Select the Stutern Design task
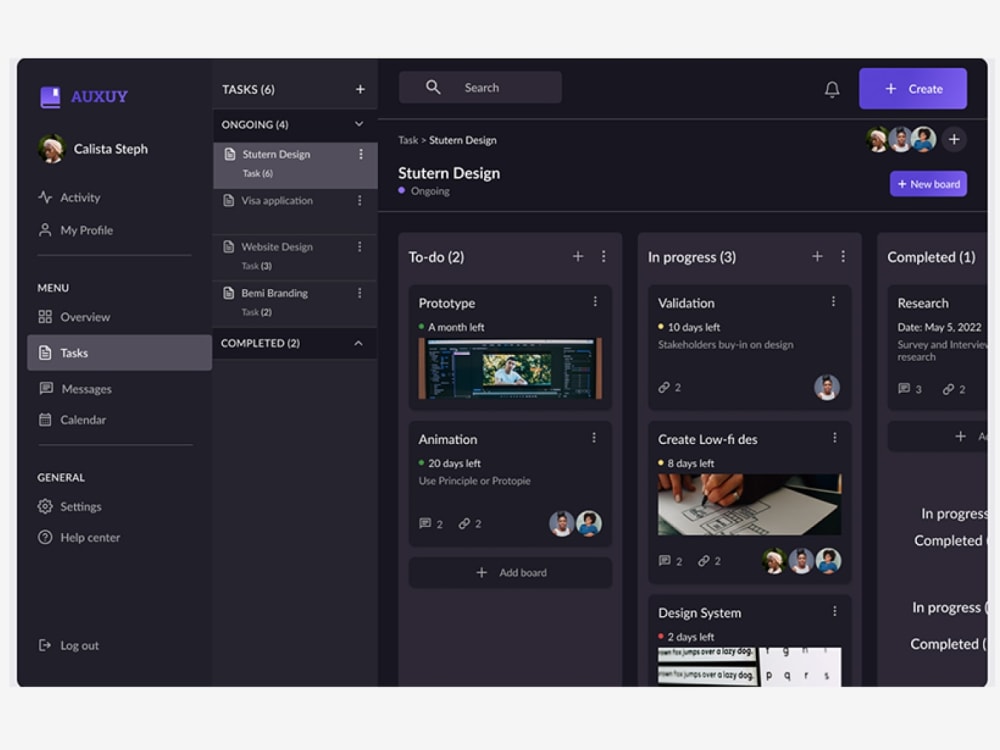 coord(295,165)
